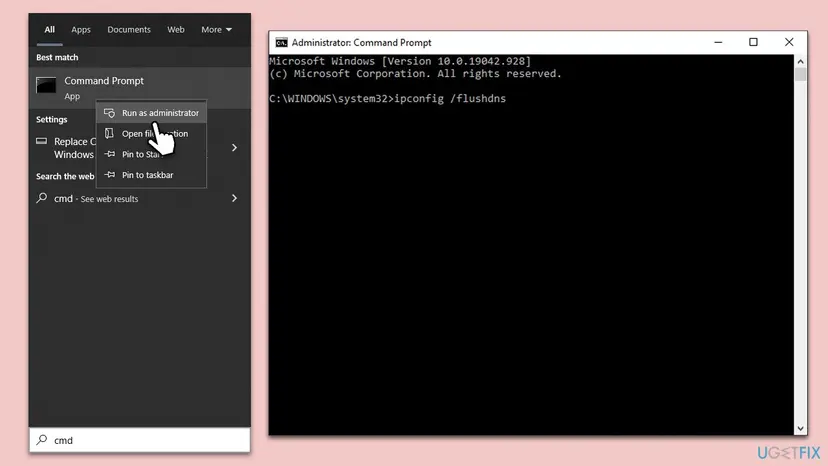This screenshot has width=828, height=466.
Task: Close the Administrator Command Prompt window
Action: tap(789, 42)
